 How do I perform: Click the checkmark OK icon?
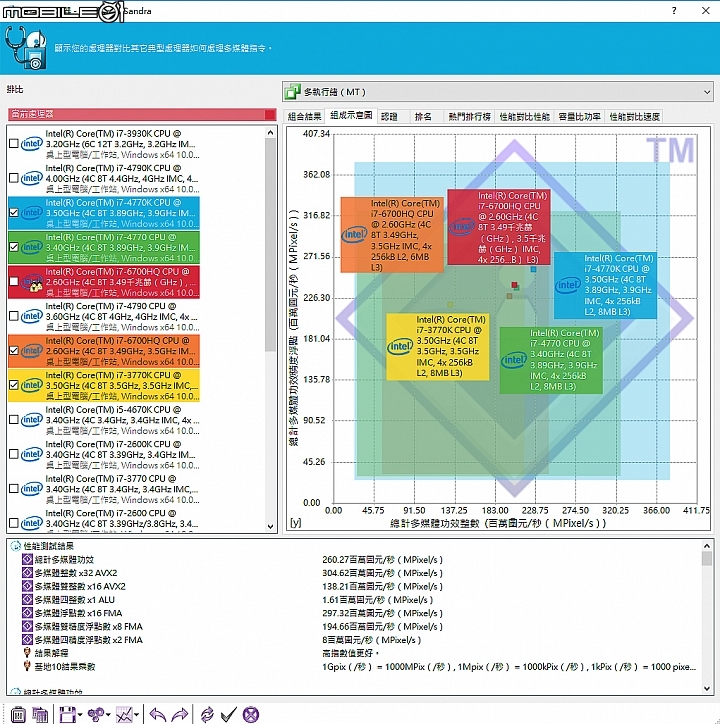[x=229, y=714]
